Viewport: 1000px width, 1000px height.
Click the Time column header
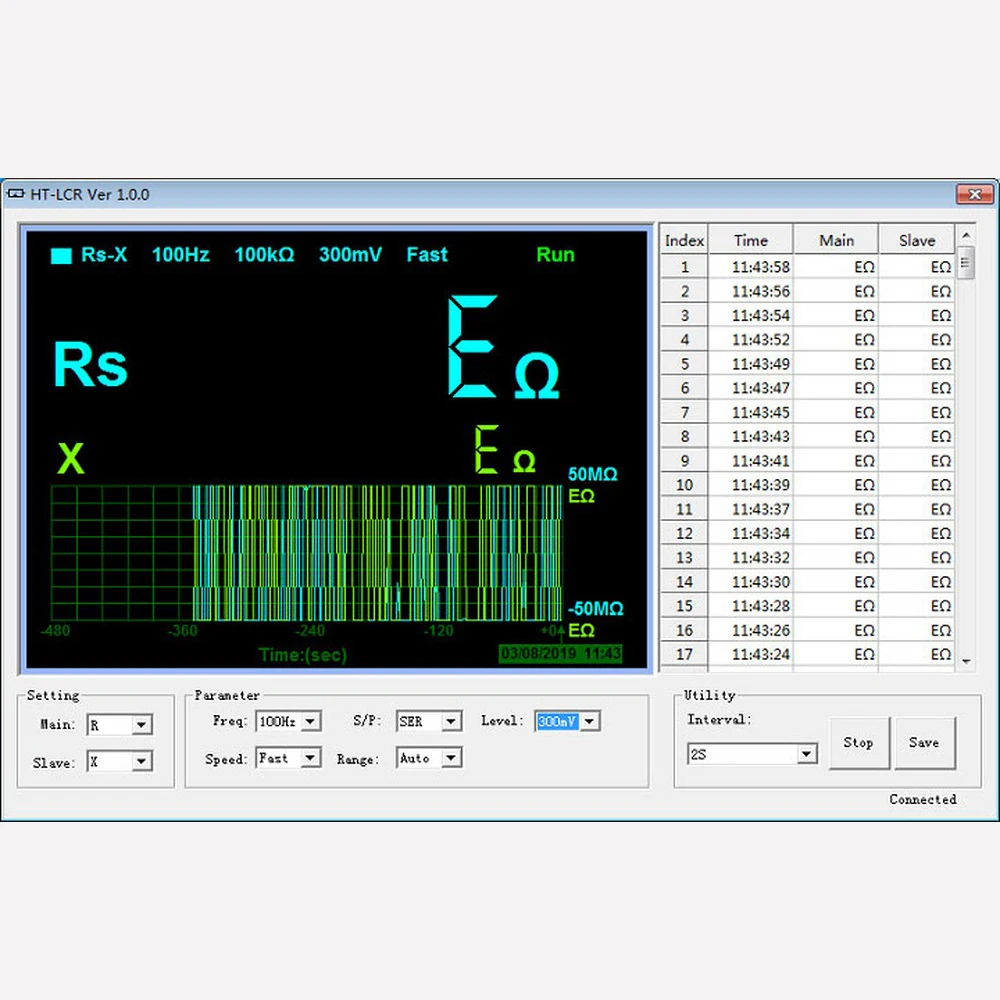(750, 240)
